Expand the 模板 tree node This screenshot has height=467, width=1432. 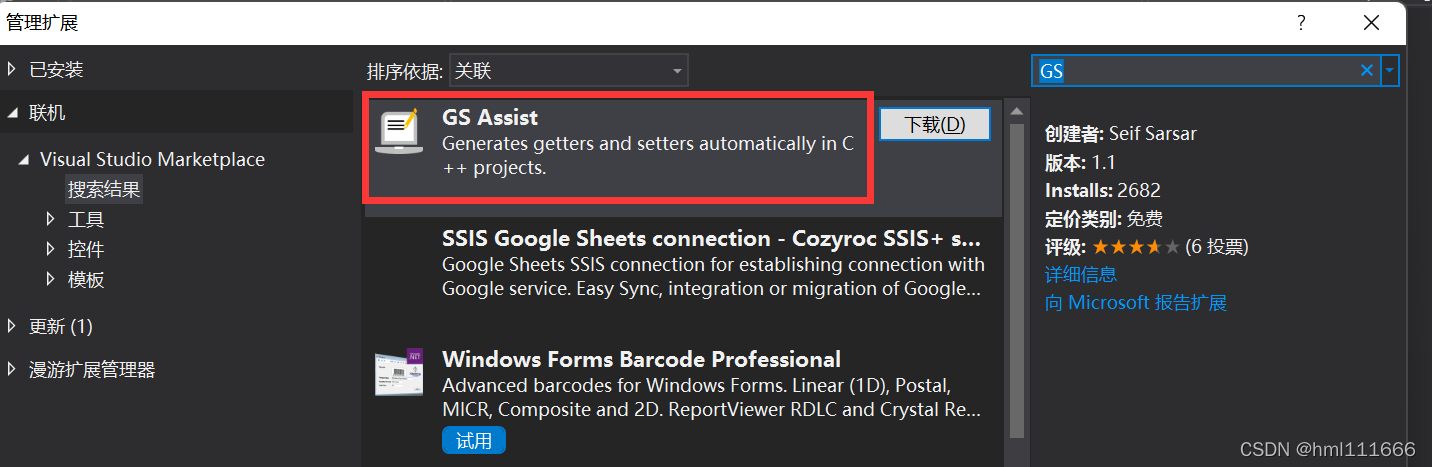pyautogui.click(x=51, y=279)
